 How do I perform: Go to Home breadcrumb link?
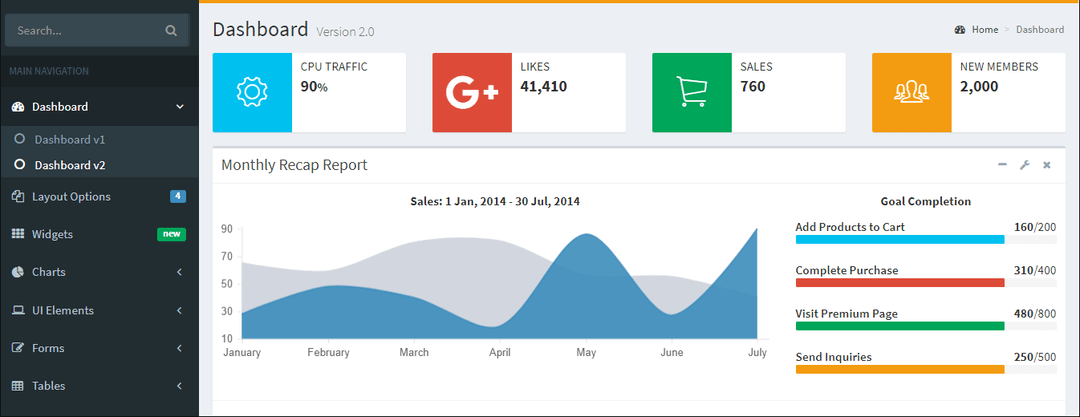pos(984,30)
